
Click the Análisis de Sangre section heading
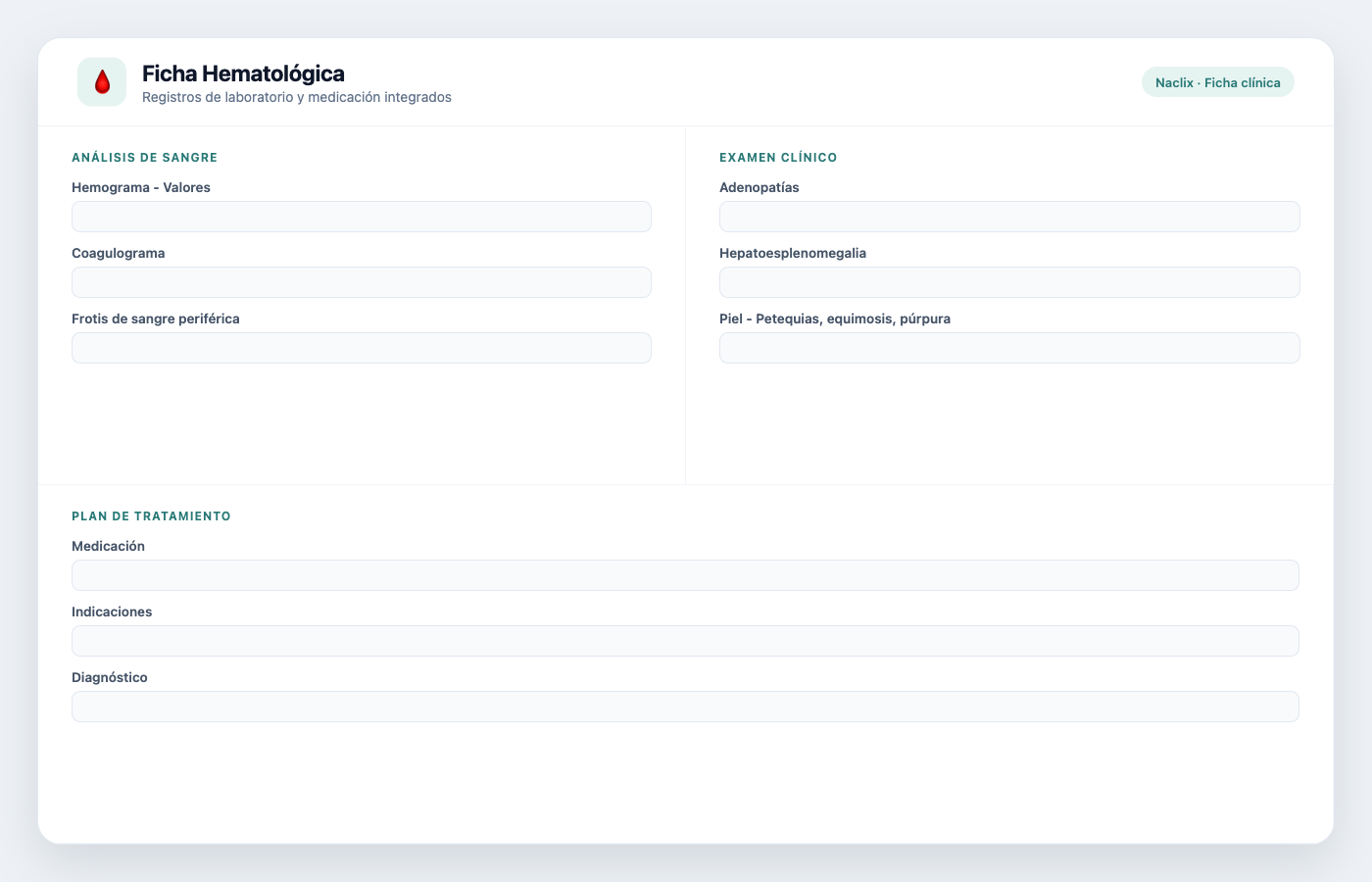click(145, 158)
